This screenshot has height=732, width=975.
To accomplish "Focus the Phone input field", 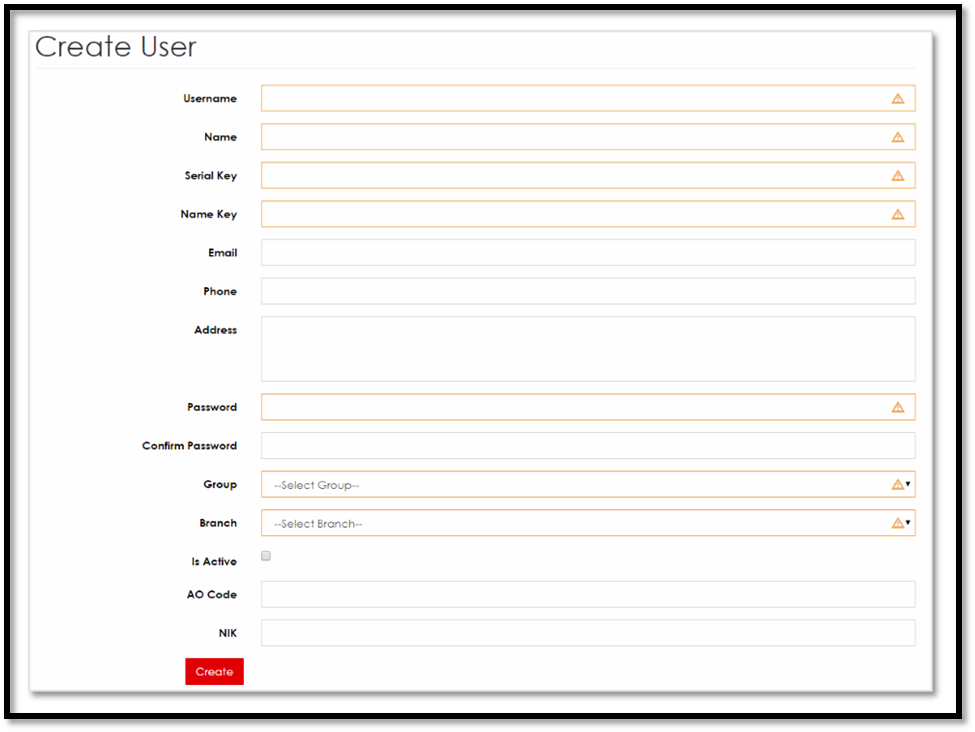I will click(588, 291).
